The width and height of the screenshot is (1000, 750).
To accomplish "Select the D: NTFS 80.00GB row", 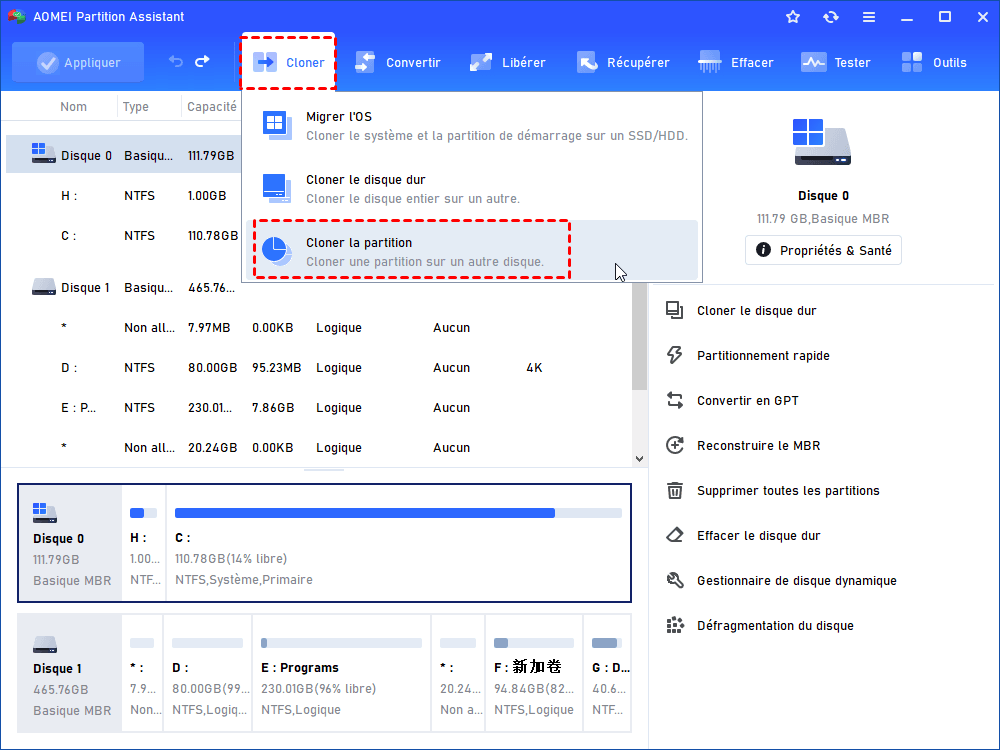I will pyautogui.click(x=319, y=368).
